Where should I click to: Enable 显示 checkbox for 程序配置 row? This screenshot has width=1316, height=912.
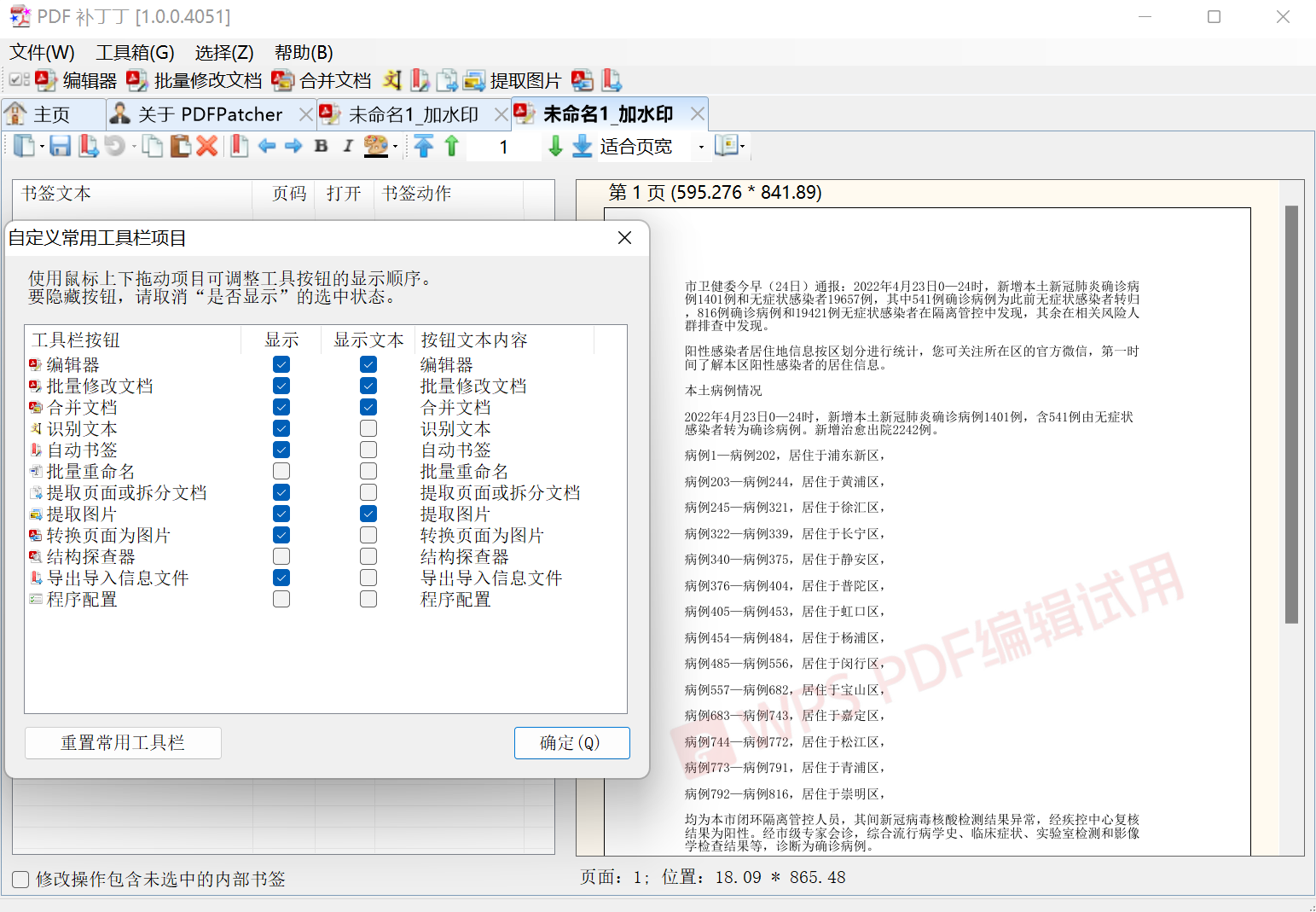(x=281, y=599)
